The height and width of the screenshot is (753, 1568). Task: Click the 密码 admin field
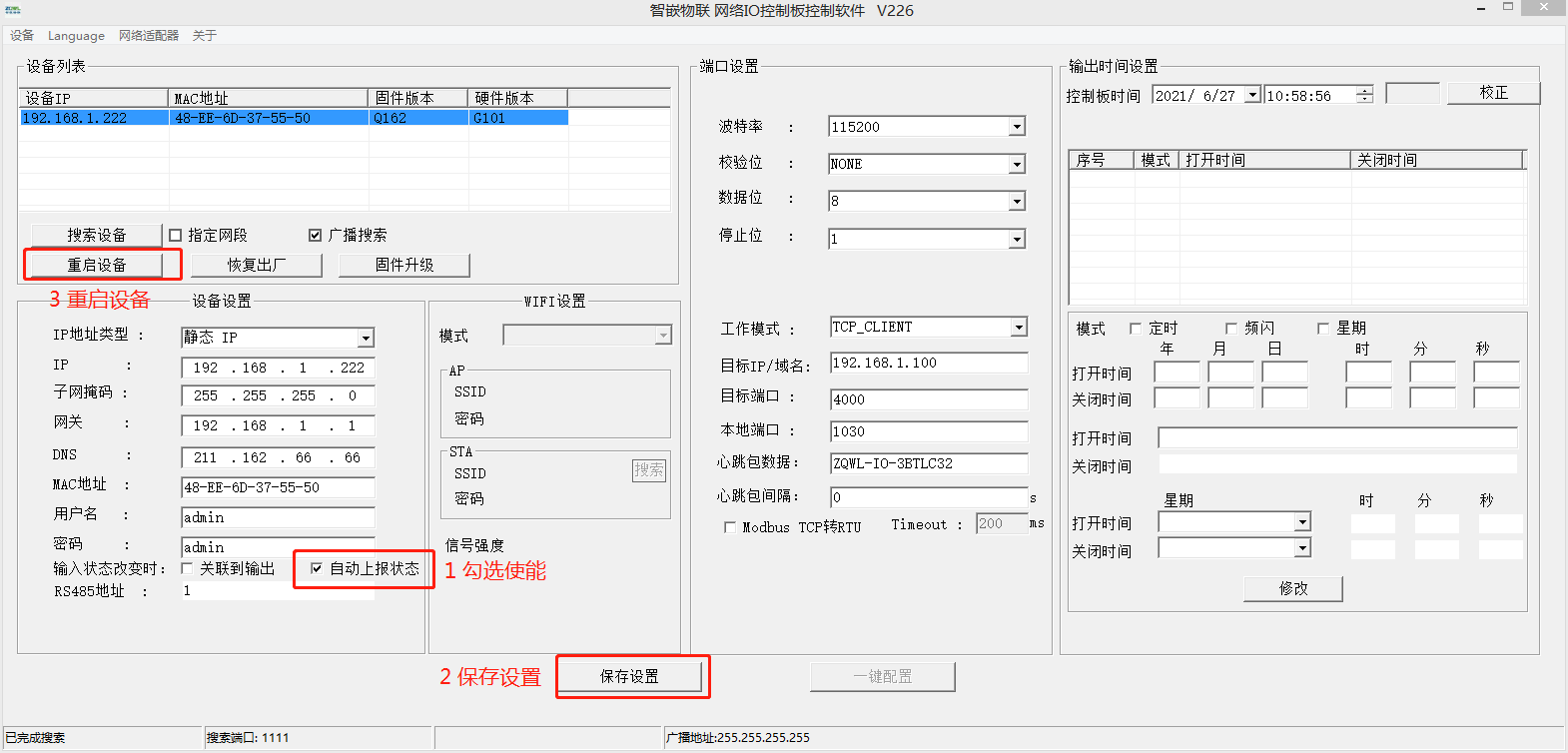tap(278, 547)
